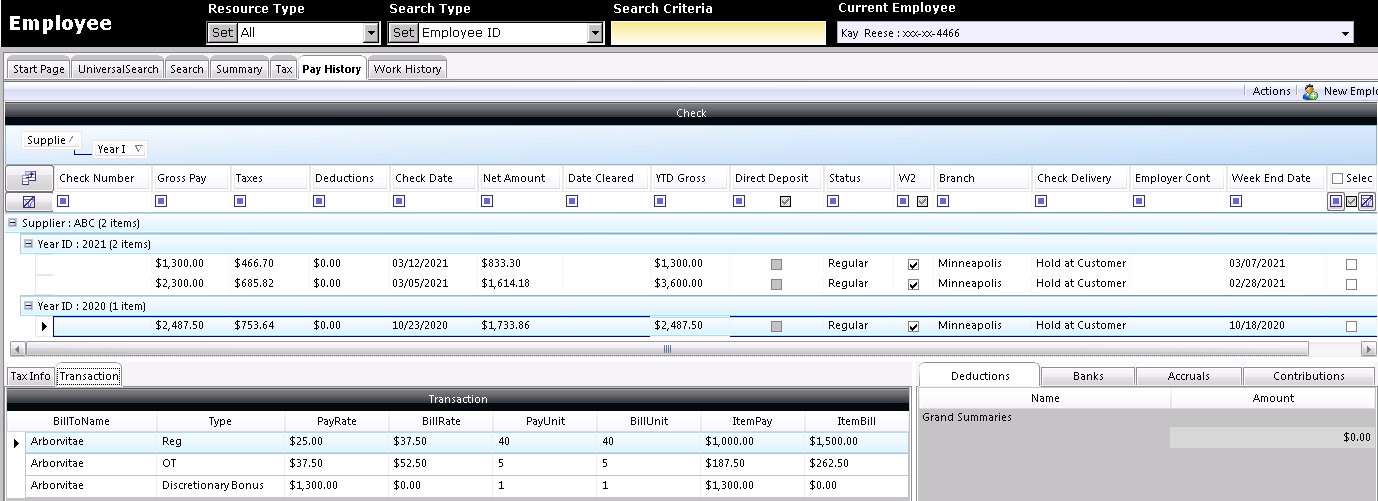This screenshot has width=1378, height=501.
Task: Toggle the Select column filter checkbox
Action: tap(1351, 201)
